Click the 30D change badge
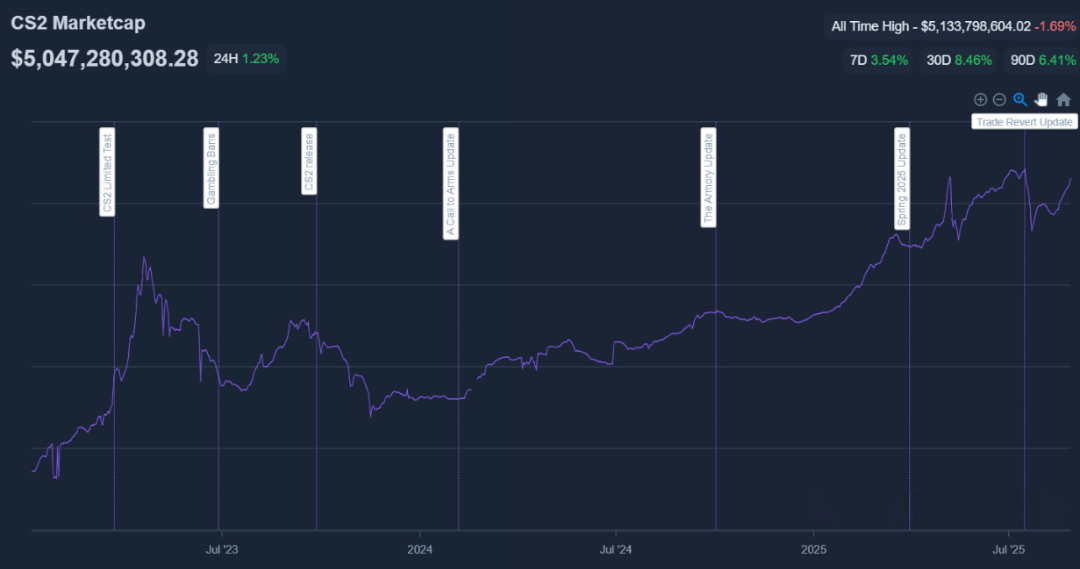1080x569 pixels. (x=959, y=60)
